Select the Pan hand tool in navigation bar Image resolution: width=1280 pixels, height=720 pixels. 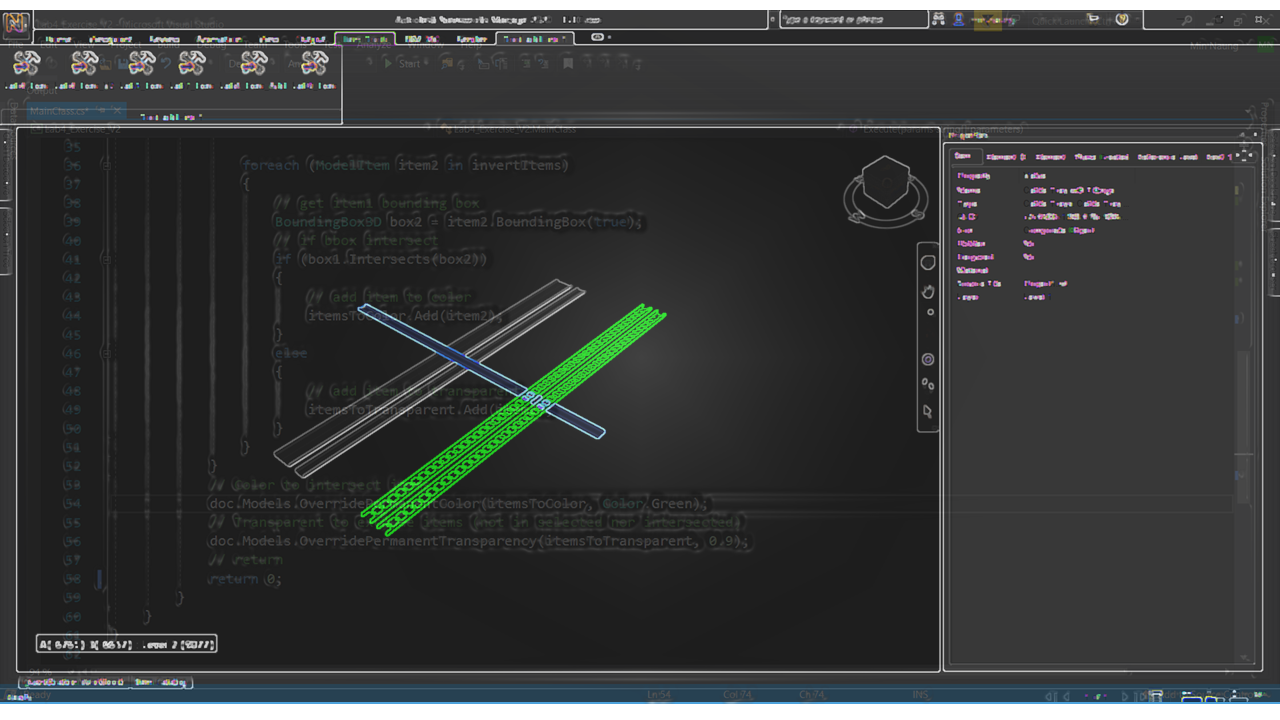(927, 291)
